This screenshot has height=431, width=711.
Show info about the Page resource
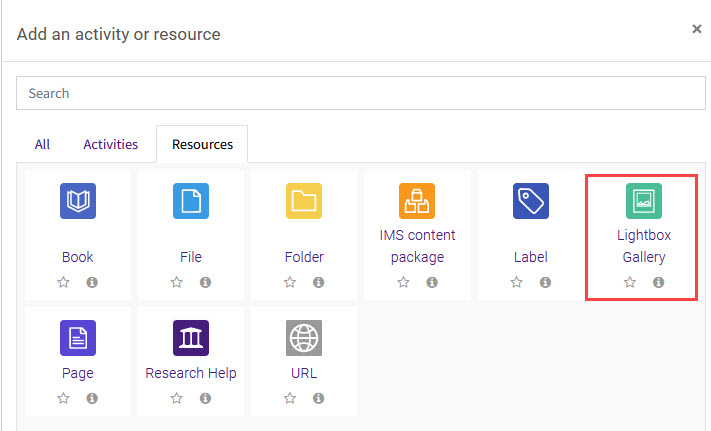click(x=92, y=398)
